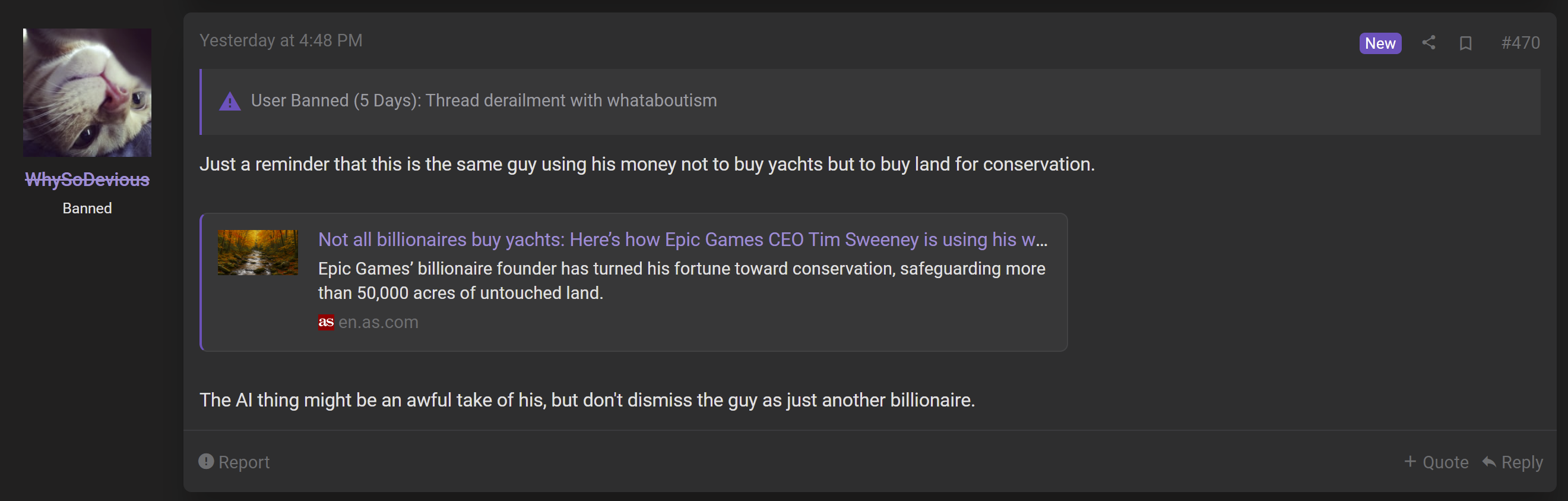Click the reply arrow icon
Image resolution: width=1568 pixels, height=501 pixels.
tap(1489, 461)
